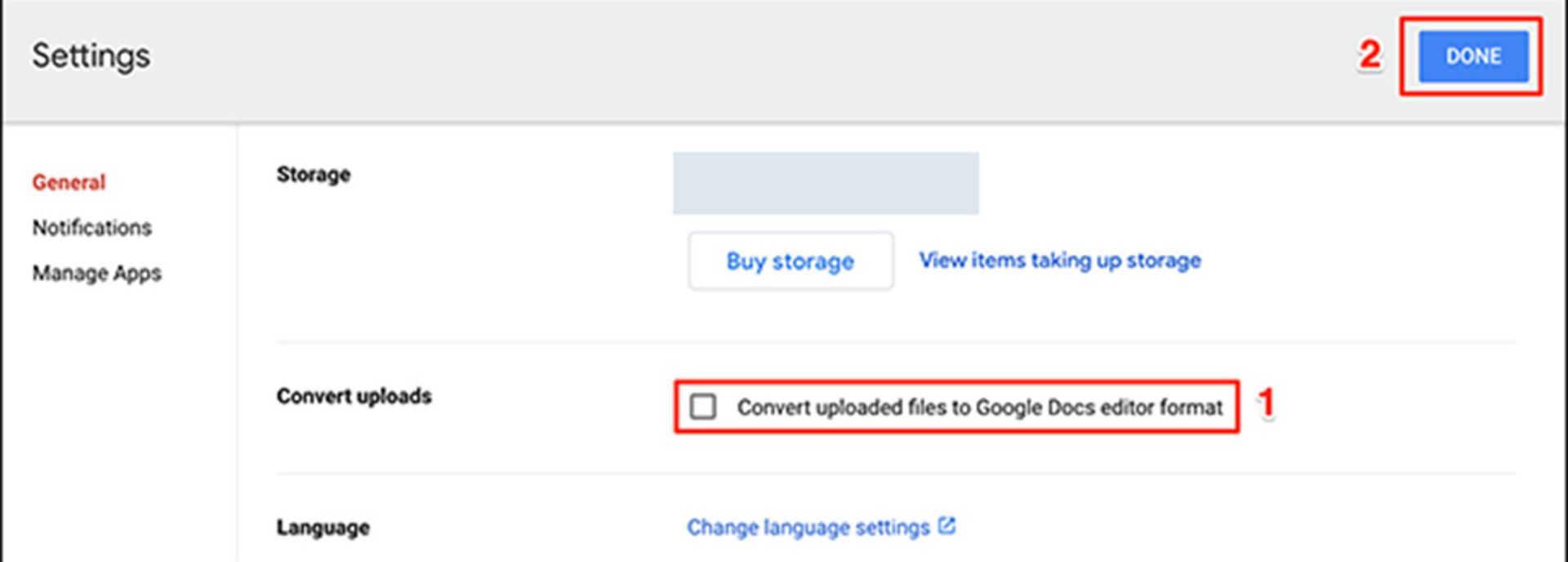
Task: Click the Language section label
Action: [x=323, y=528]
